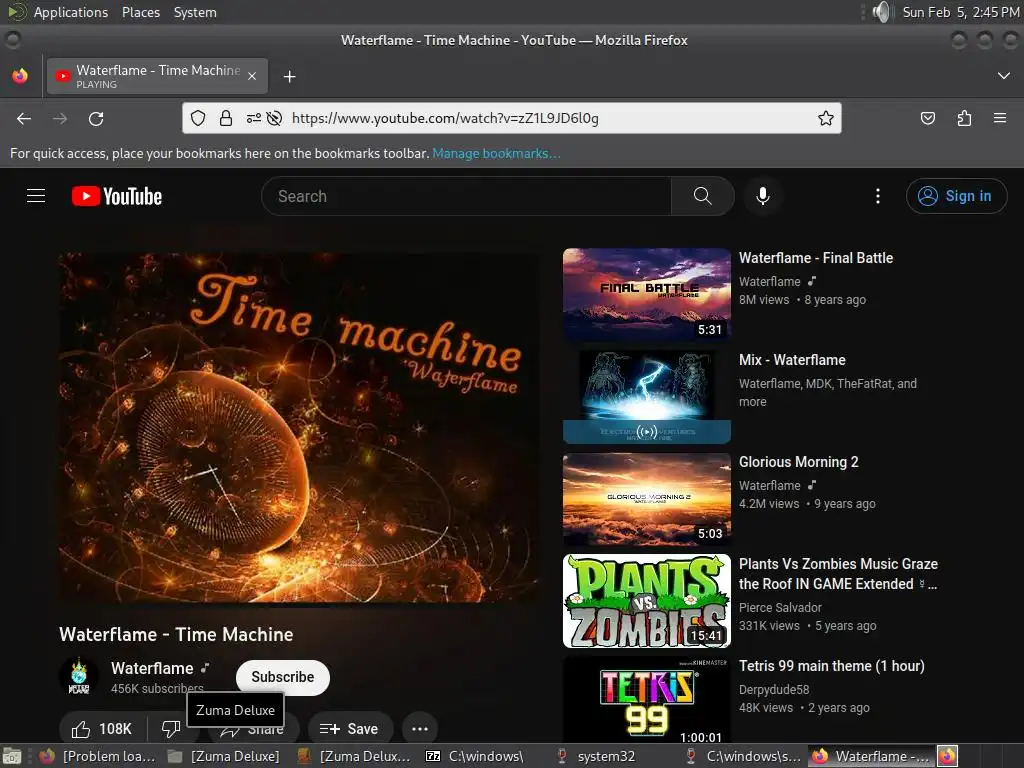Open Waterflame - Final Battle thumbnail

[647, 295]
